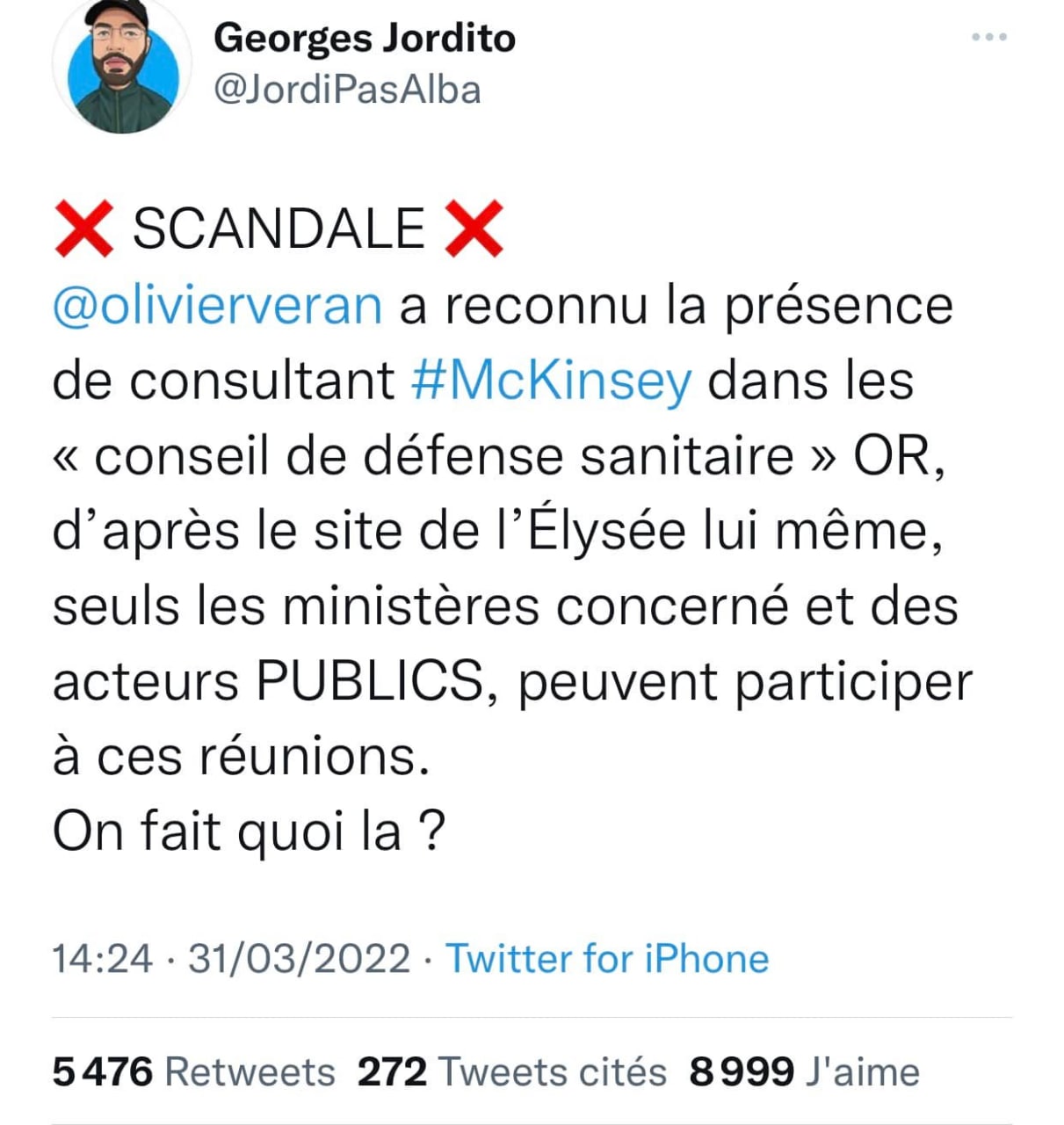The image size is (1064, 1125).
Task: View the 5 476 Retweets list
Action: 193,1072
